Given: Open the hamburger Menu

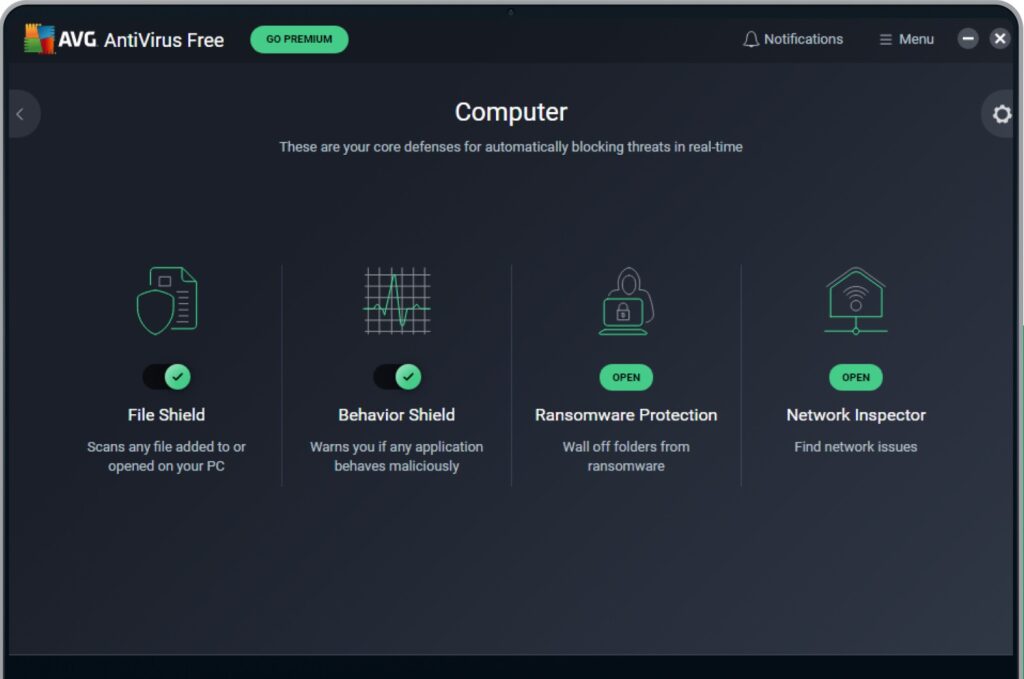Looking at the screenshot, I should [906, 39].
